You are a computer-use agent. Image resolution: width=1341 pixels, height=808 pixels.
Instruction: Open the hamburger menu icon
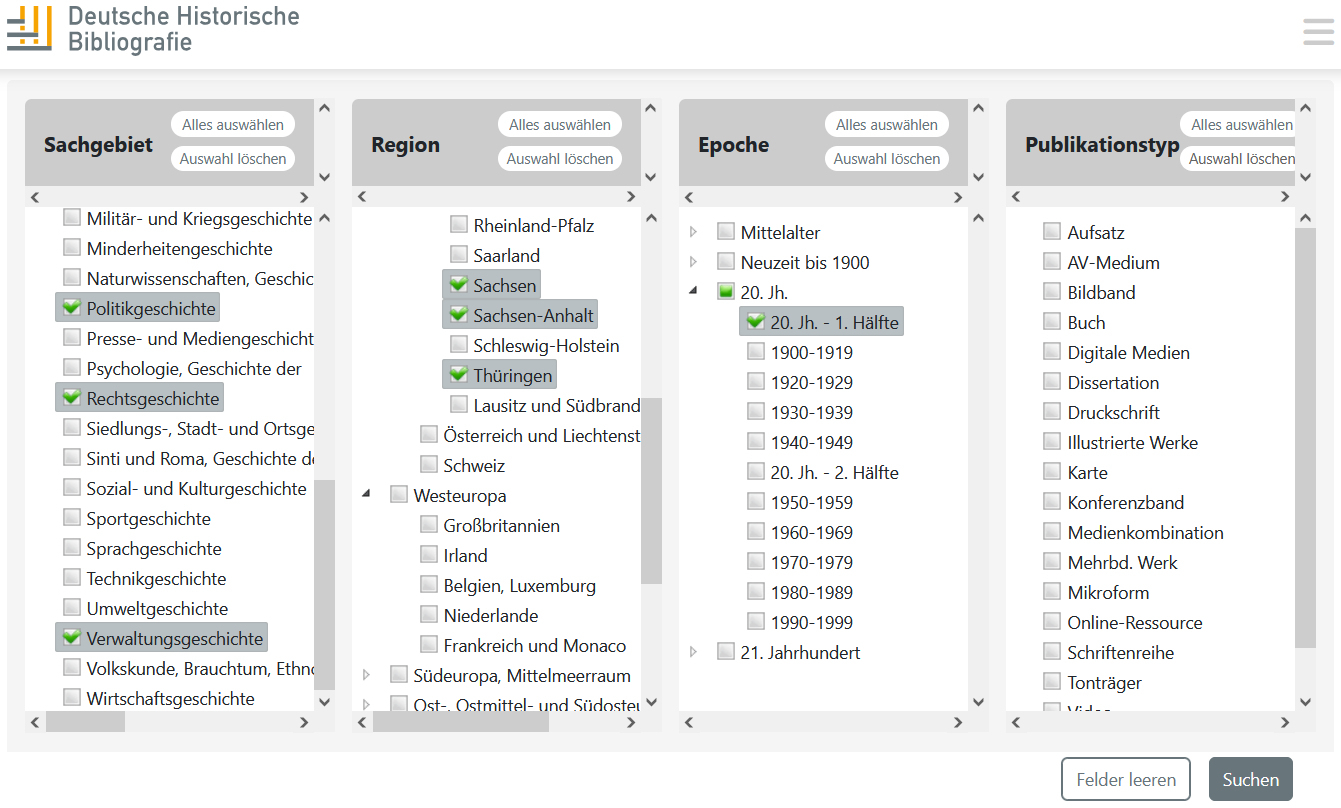[1318, 32]
